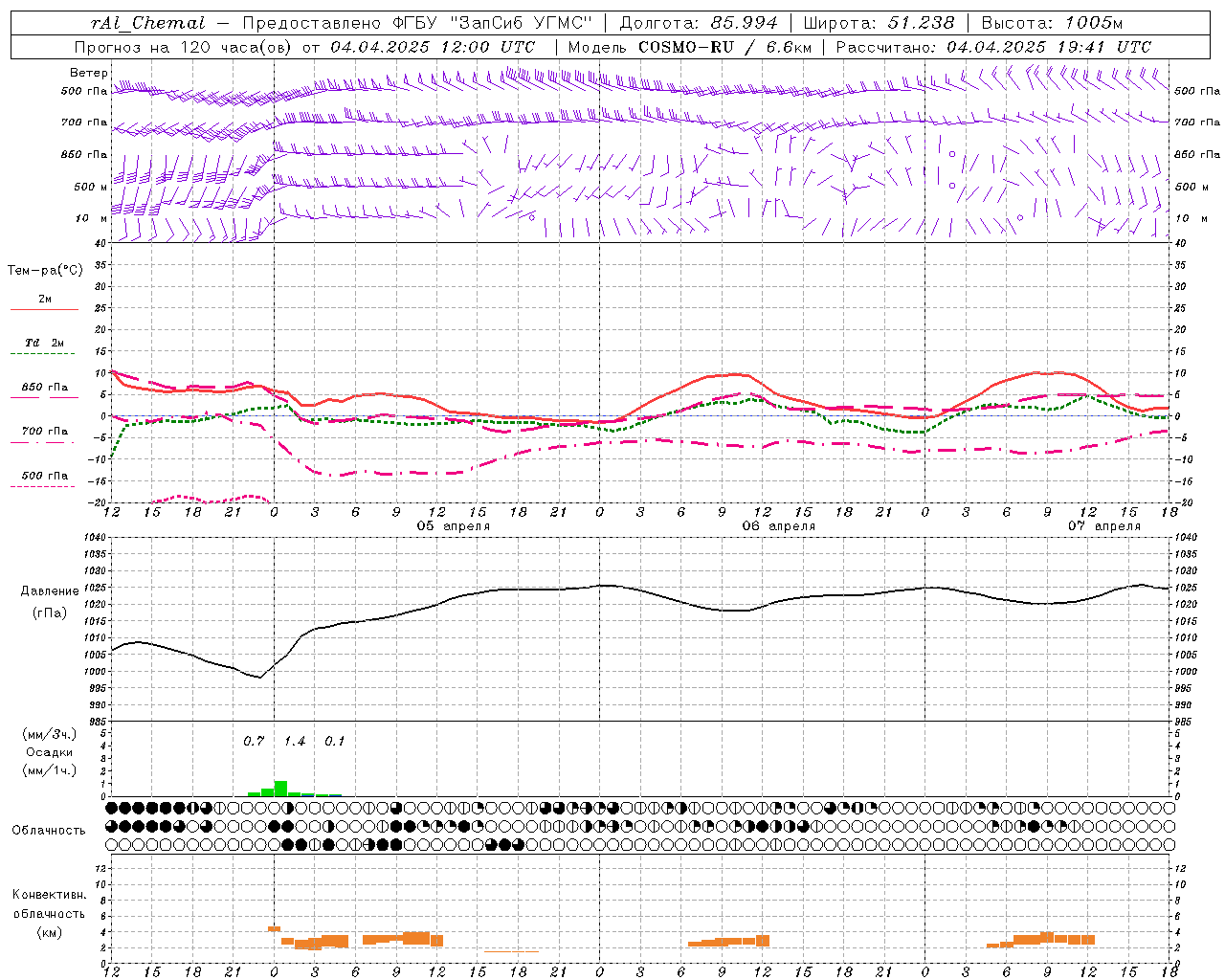Viewport: 1225px width, 980px height.
Task: Click the 1.4 precipitation total
Action: 295,742
